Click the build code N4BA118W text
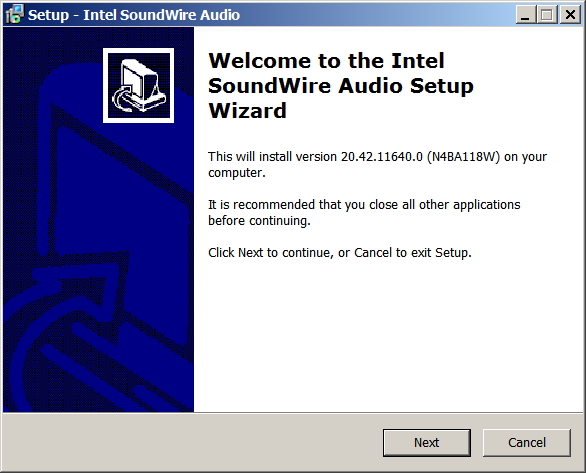The height and width of the screenshot is (473, 586). (463, 157)
